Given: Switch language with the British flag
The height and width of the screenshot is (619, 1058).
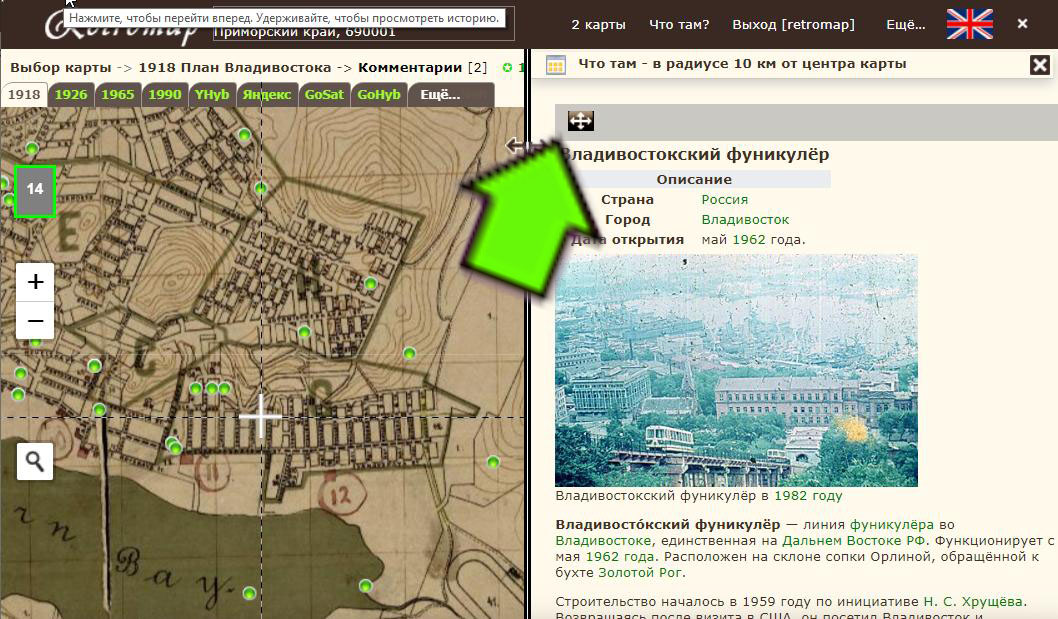Looking at the screenshot, I should [969, 24].
